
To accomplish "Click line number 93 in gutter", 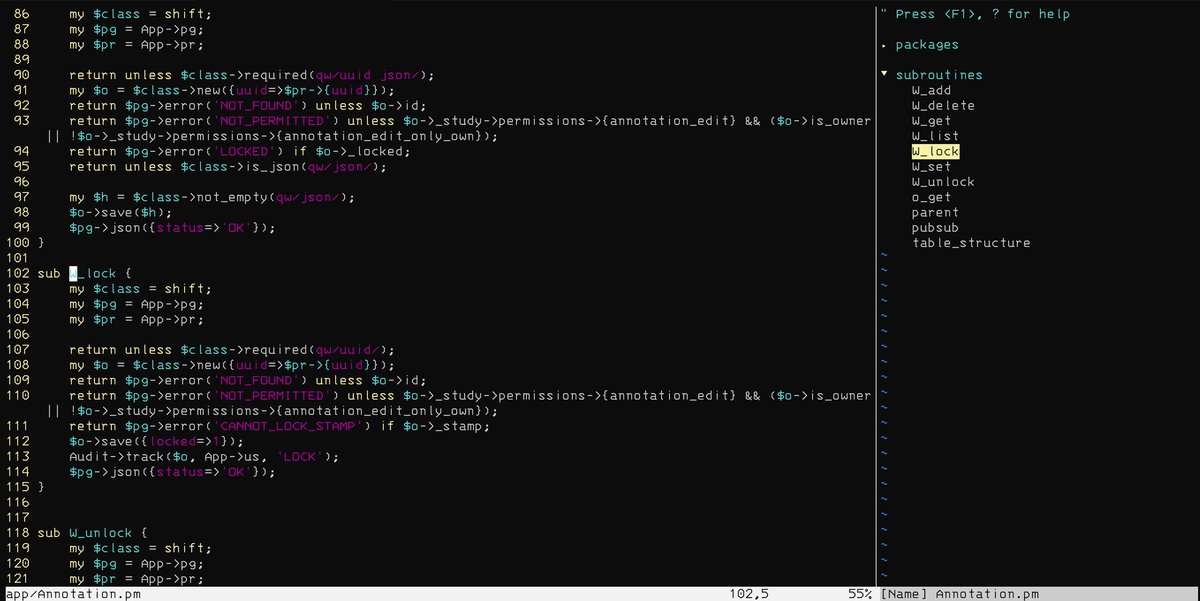I will [21, 121].
